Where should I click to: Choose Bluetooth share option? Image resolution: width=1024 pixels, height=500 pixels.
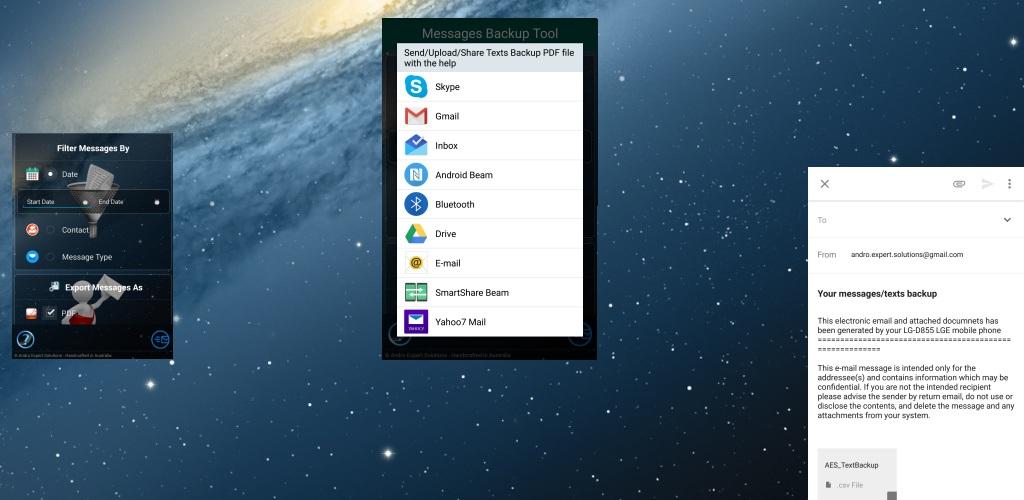(x=490, y=204)
